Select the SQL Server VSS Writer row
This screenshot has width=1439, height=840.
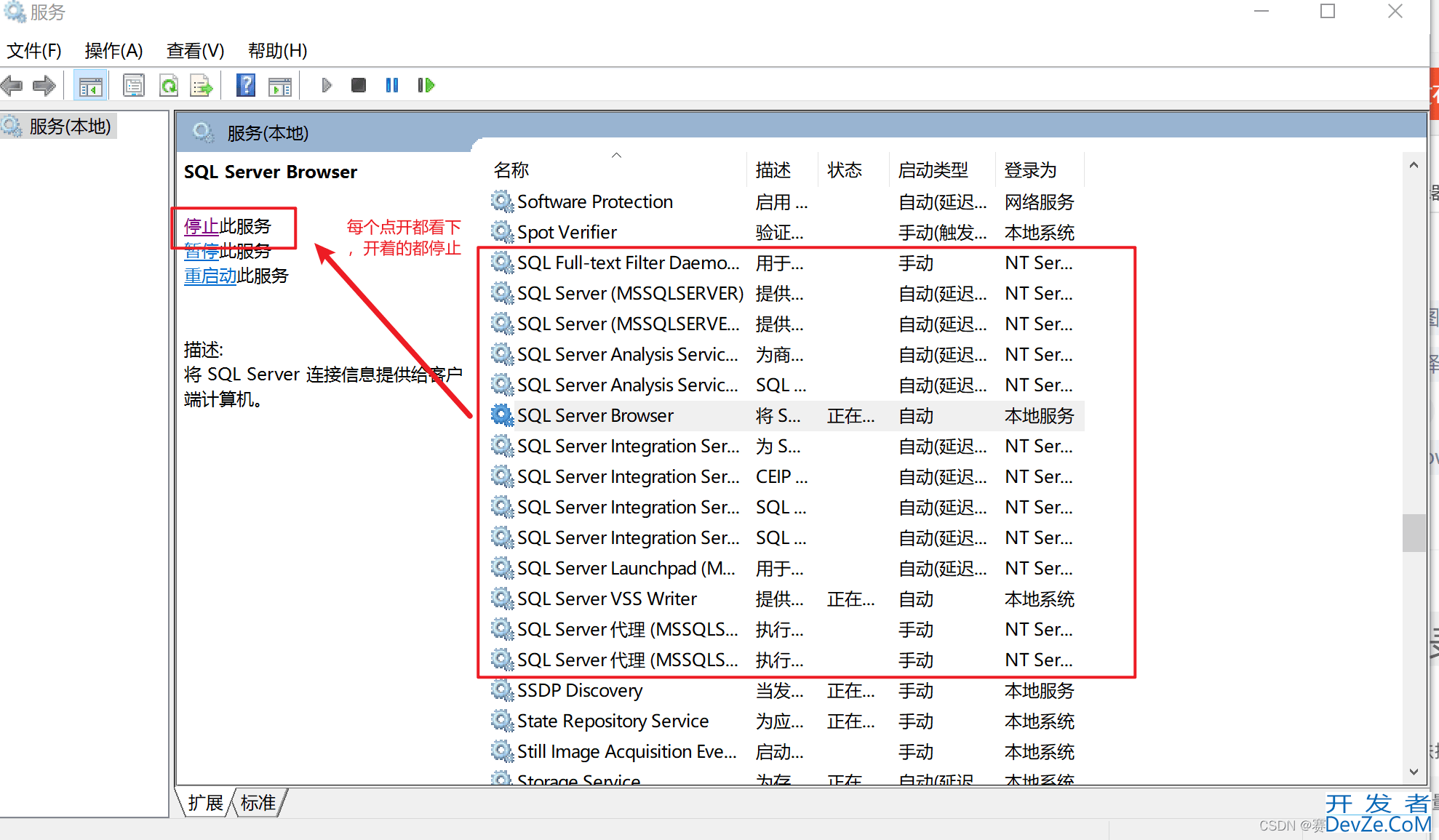click(x=786, y=599)
